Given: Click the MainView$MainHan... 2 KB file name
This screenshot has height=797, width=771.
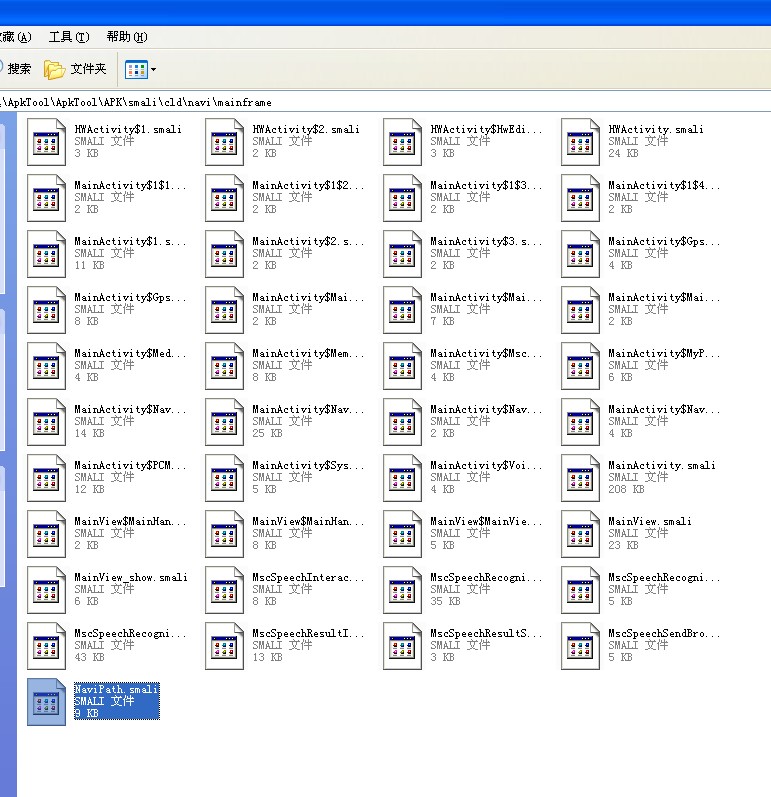Looking at the screenshot, I should [130, 522].
